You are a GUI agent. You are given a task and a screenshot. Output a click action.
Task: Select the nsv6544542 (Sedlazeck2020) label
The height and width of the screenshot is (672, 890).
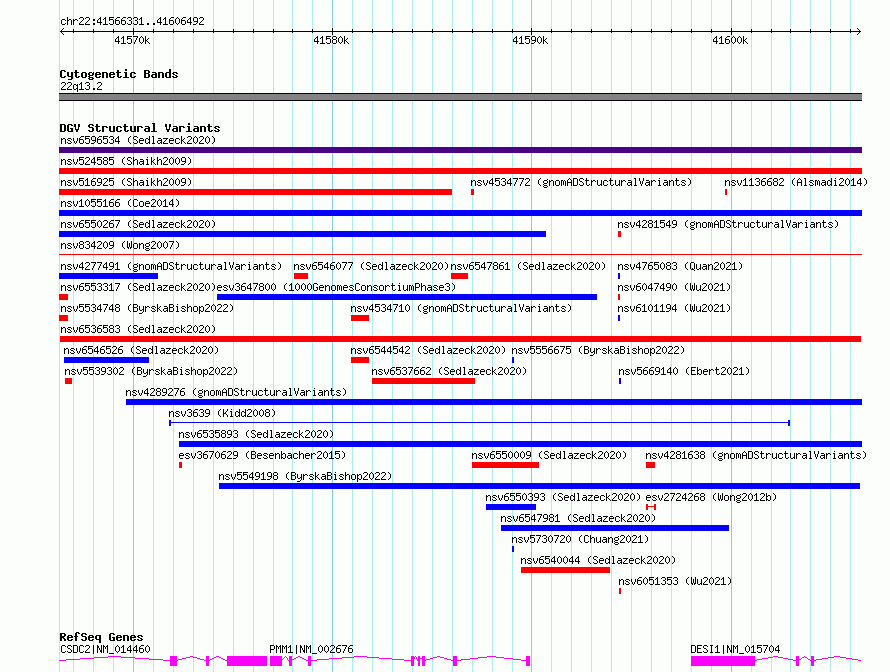[x=428, y=350]
